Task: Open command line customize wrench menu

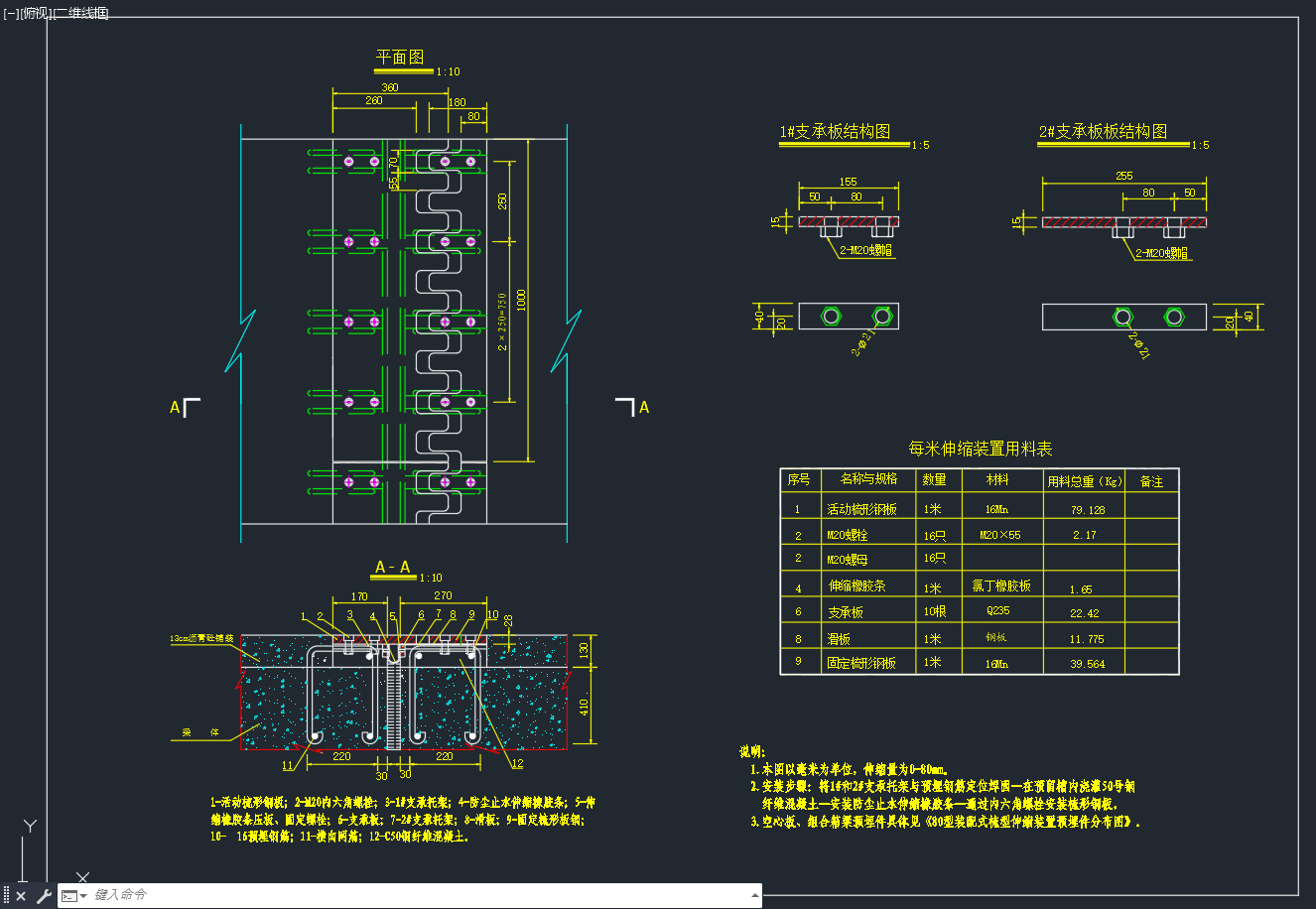Action: point(43,896)
